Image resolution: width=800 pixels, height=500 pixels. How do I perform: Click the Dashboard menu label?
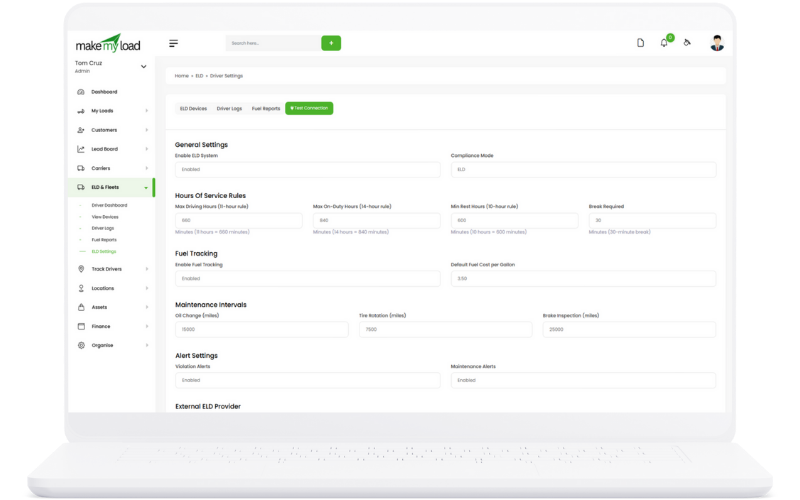[104, 92]
